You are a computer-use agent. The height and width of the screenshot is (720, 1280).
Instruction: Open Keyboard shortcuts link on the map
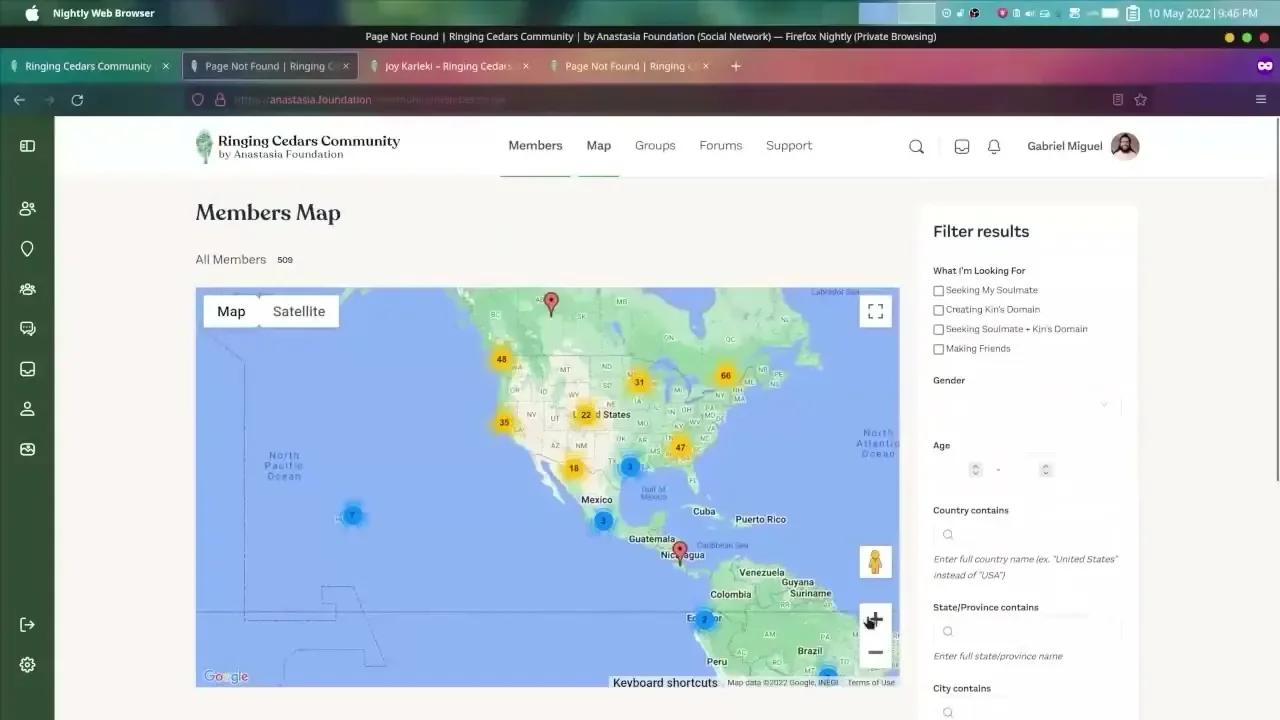(665, 683)
